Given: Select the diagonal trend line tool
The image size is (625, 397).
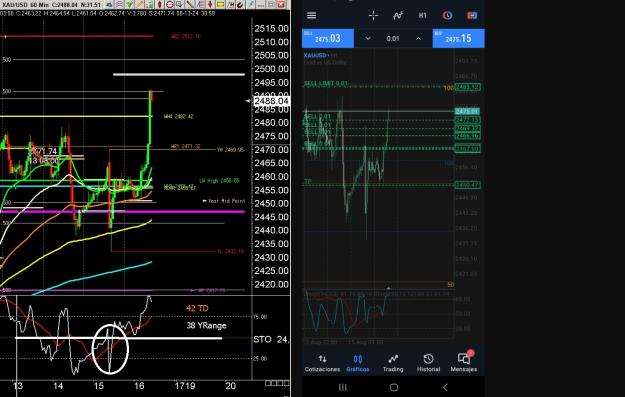Looking at the screenshot, I should (190, 5).
